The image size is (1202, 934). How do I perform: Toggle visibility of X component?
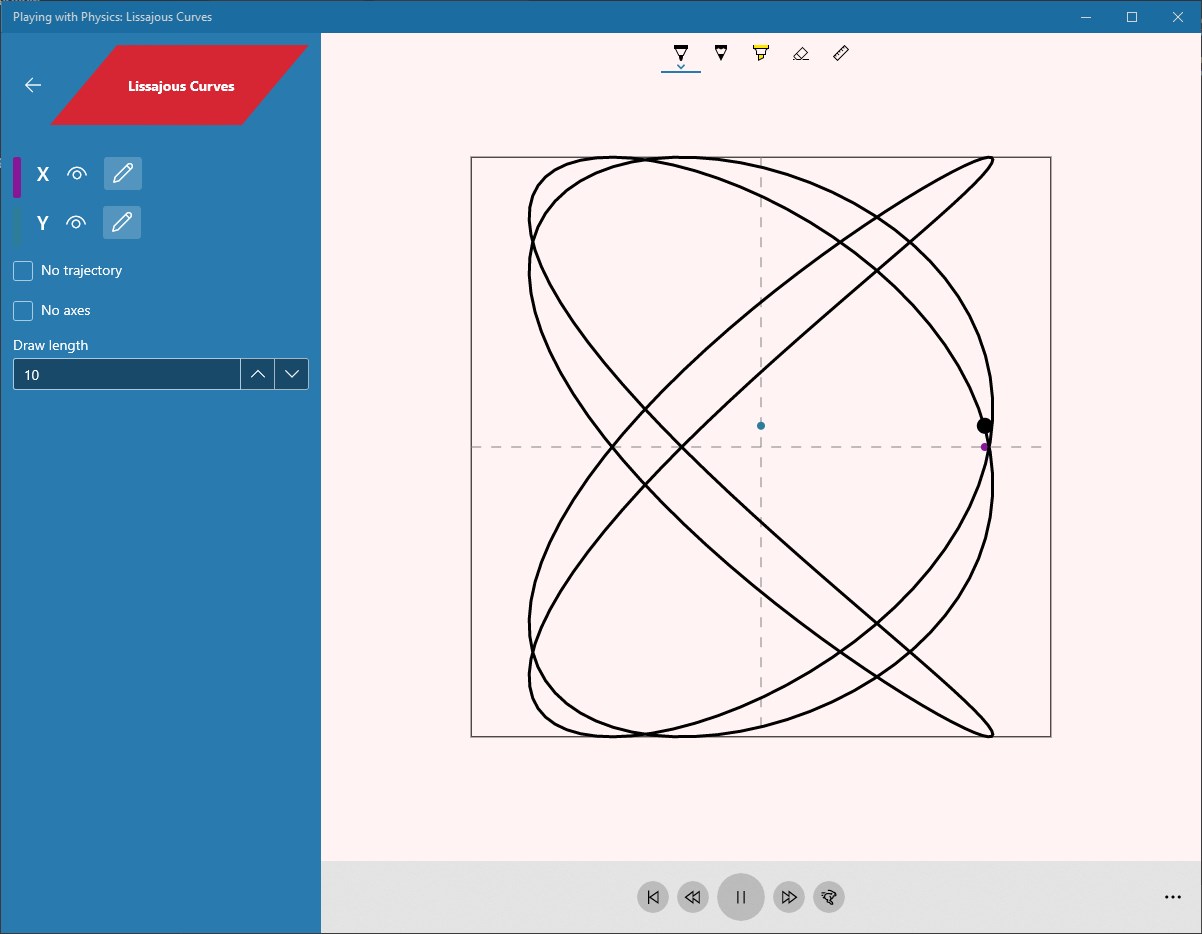[x=76, y=174]
